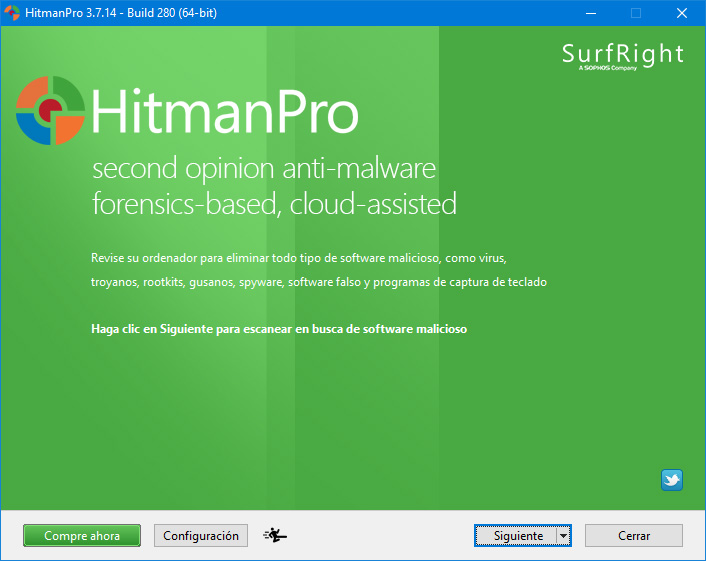Click the green Compre ahora button

tap(82, 535)
